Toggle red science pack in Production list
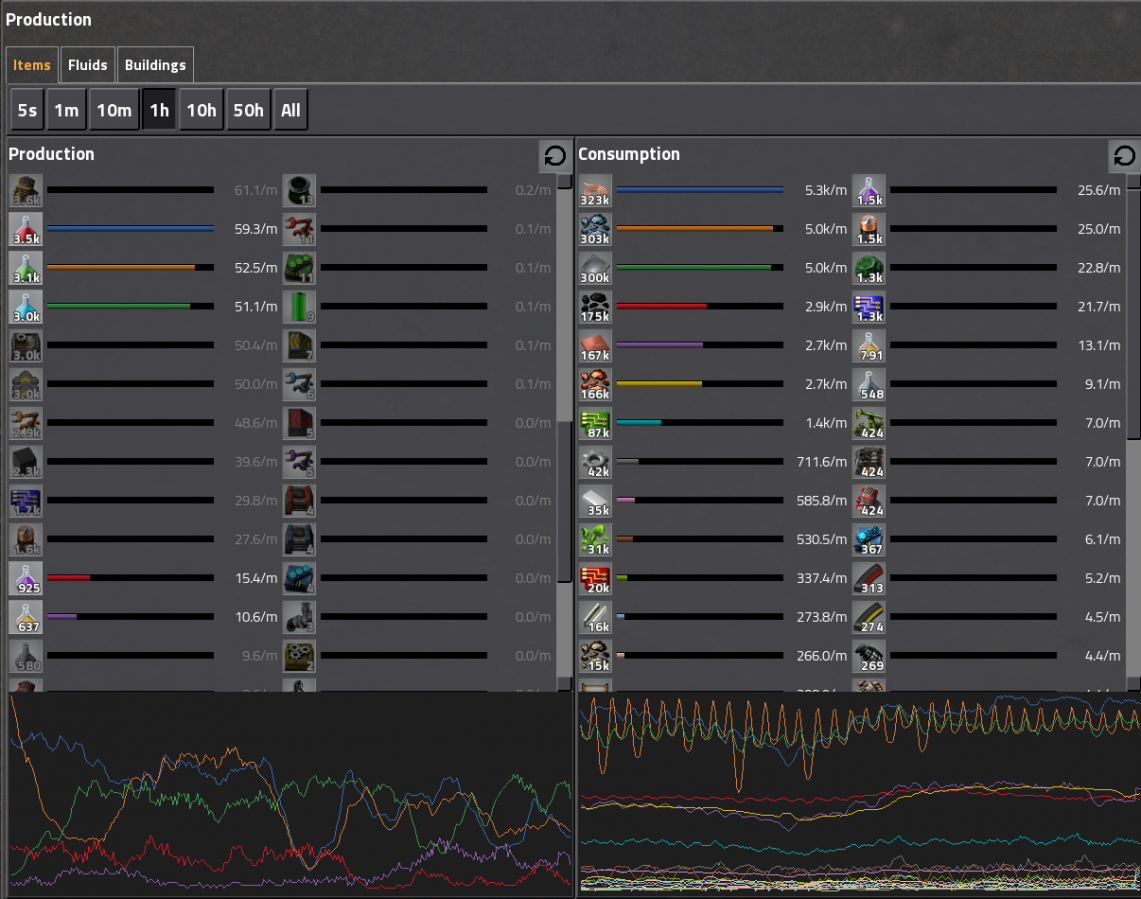The image size is (1141, 899). (x=25, y=229)
